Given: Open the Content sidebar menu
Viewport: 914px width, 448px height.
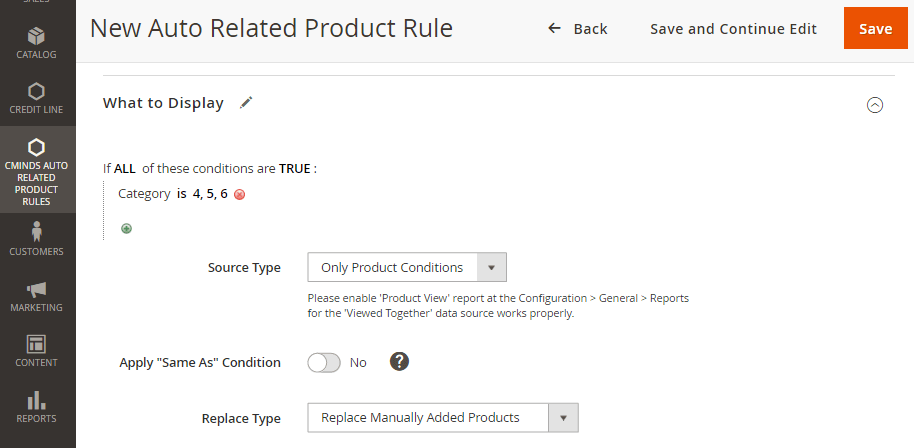Looking at the screenshot, I should click(x=37, y=350).
